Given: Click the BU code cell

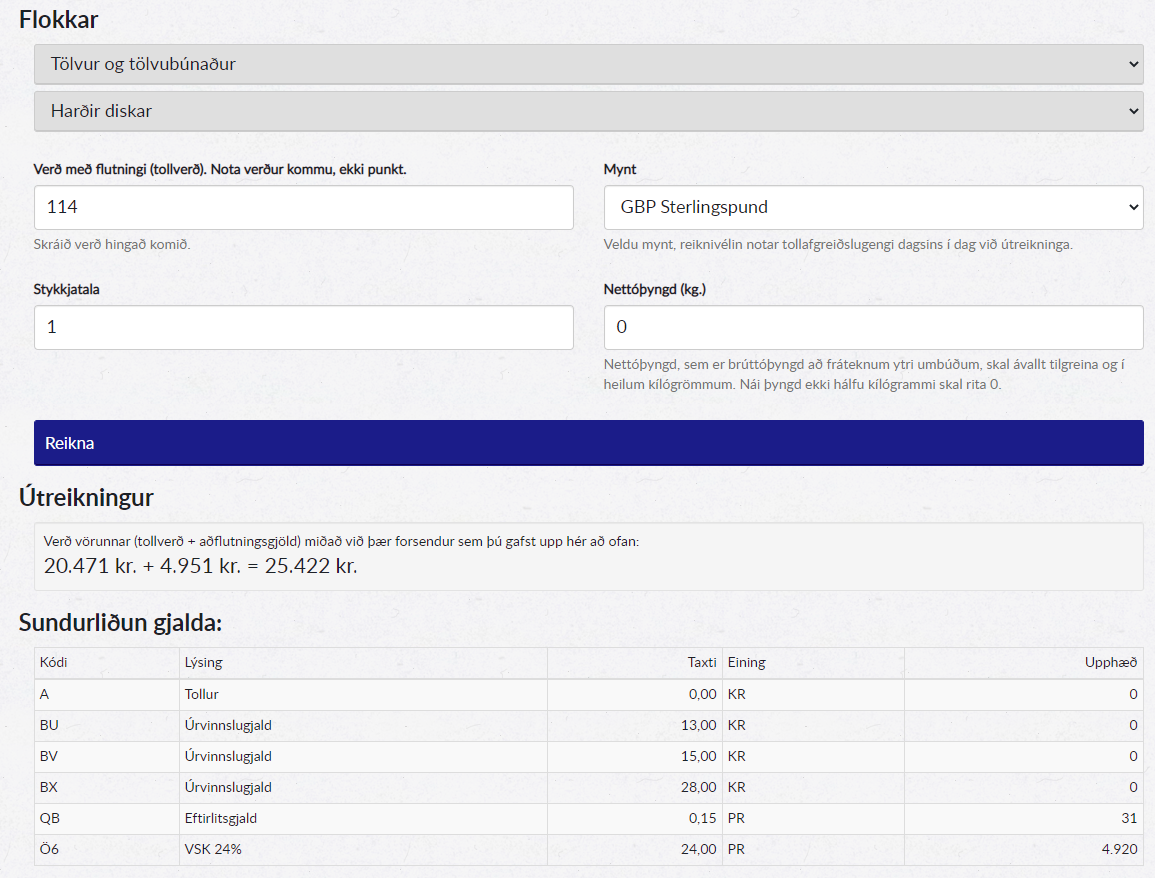Looking at the screenshot, I should 50,725.
